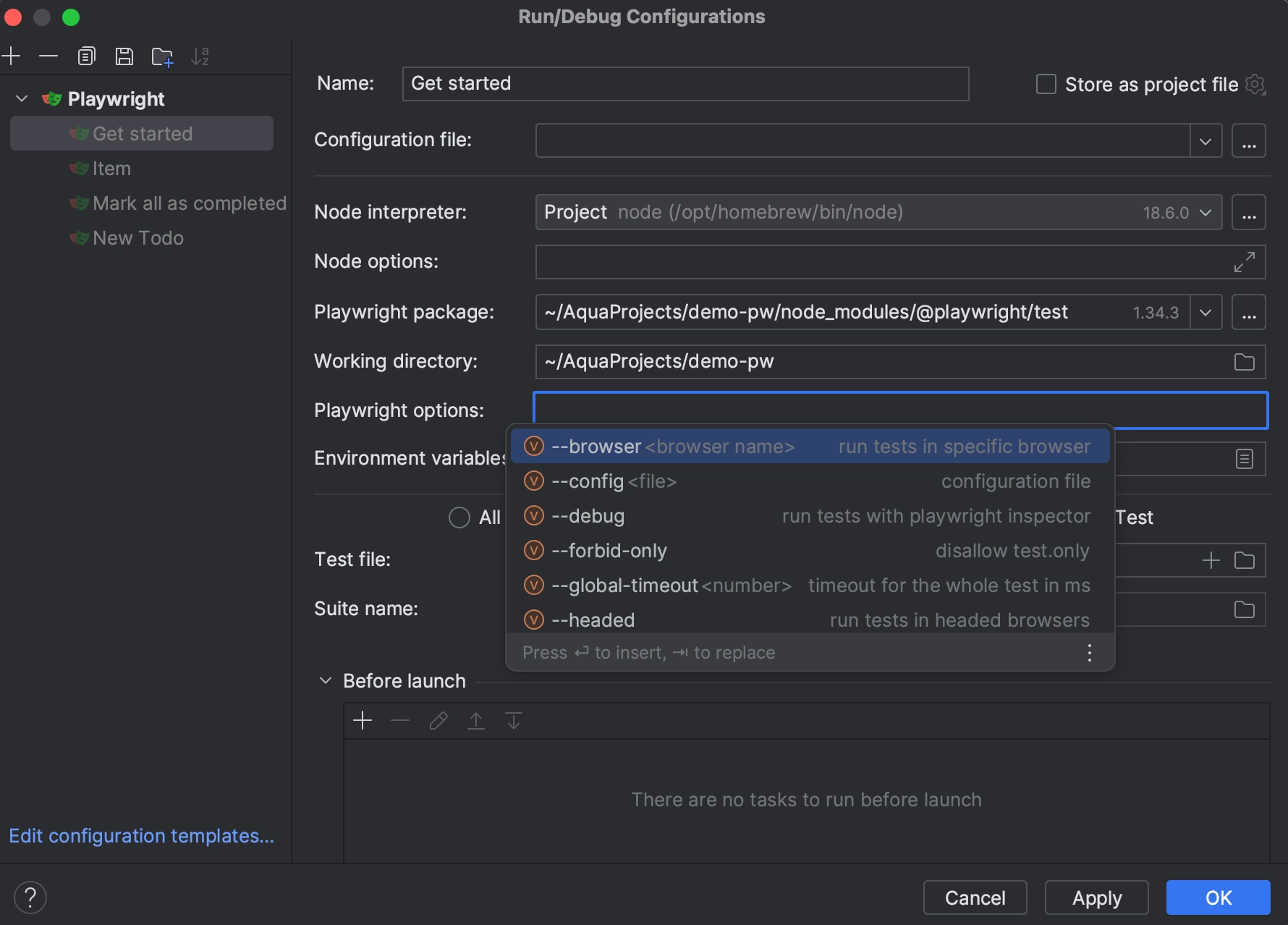Open Edit configuration templates link

pos(141,835)
